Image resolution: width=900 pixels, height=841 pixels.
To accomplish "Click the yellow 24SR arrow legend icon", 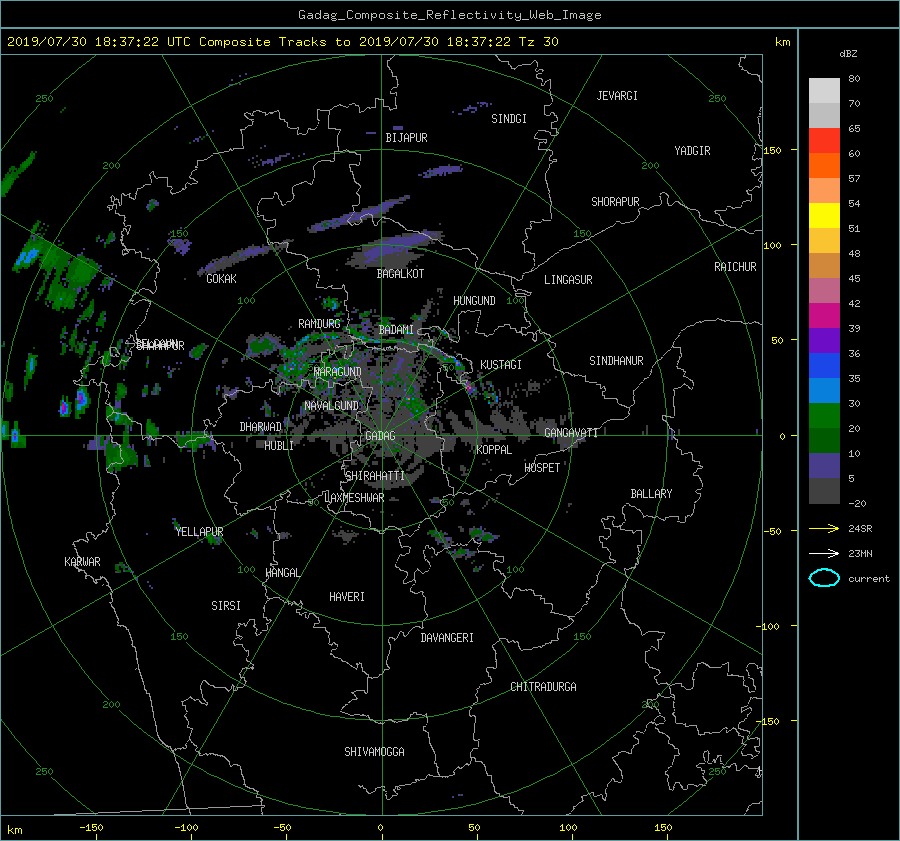I will click(824, 529).
